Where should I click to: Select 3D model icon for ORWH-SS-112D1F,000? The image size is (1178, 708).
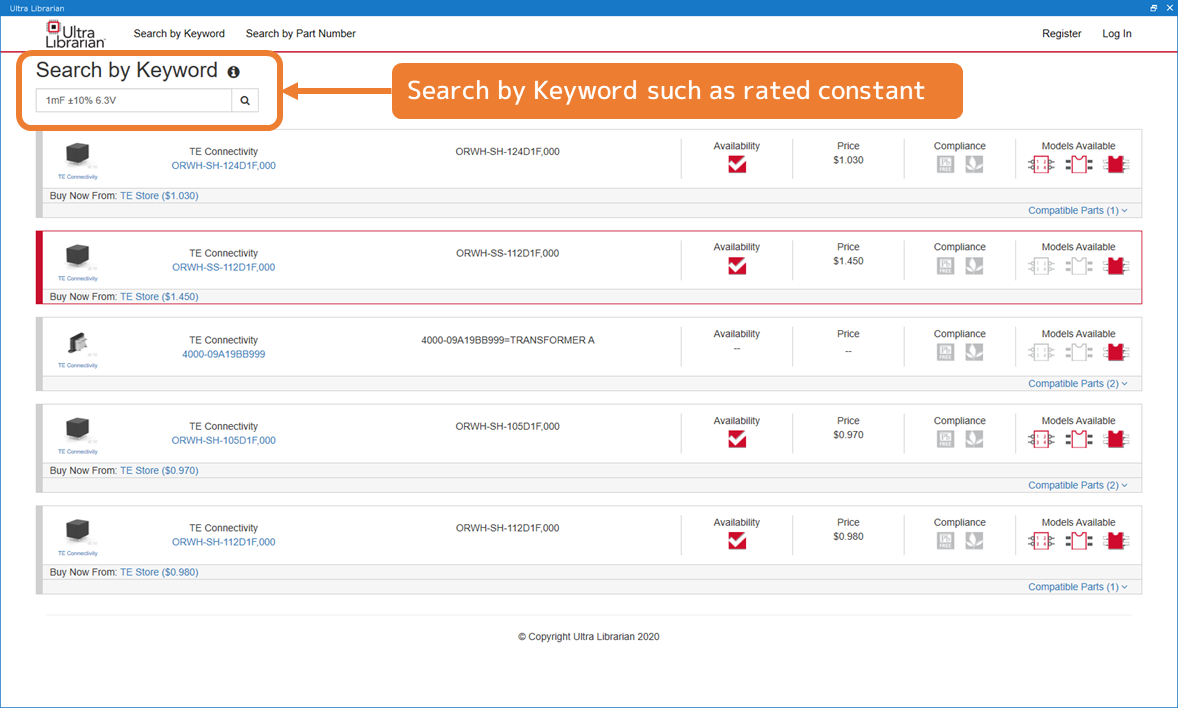(x=1115, y=266)
